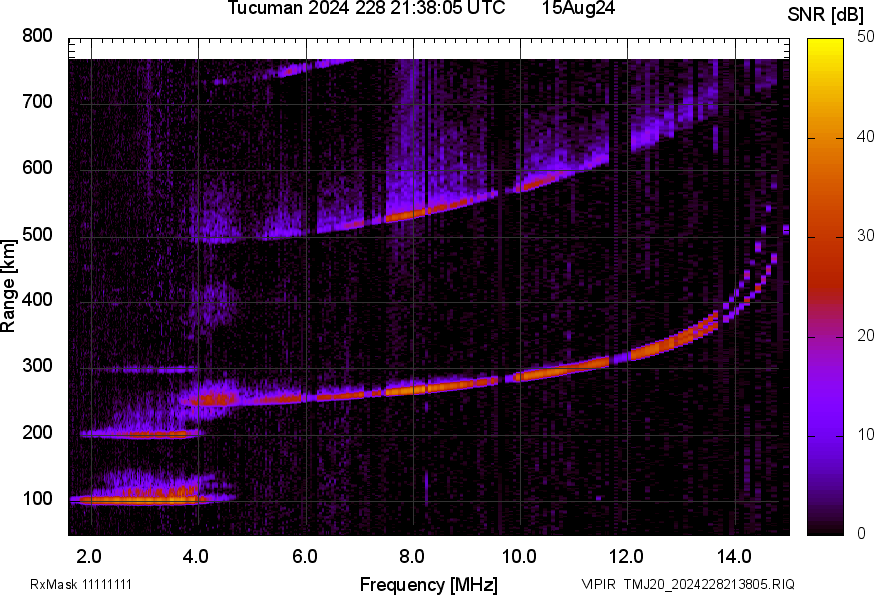This screenshot has height=595, width=874.
Task: Click the SNR colorbar gradient
Action: pyautogui.click(x=825, y=287)
